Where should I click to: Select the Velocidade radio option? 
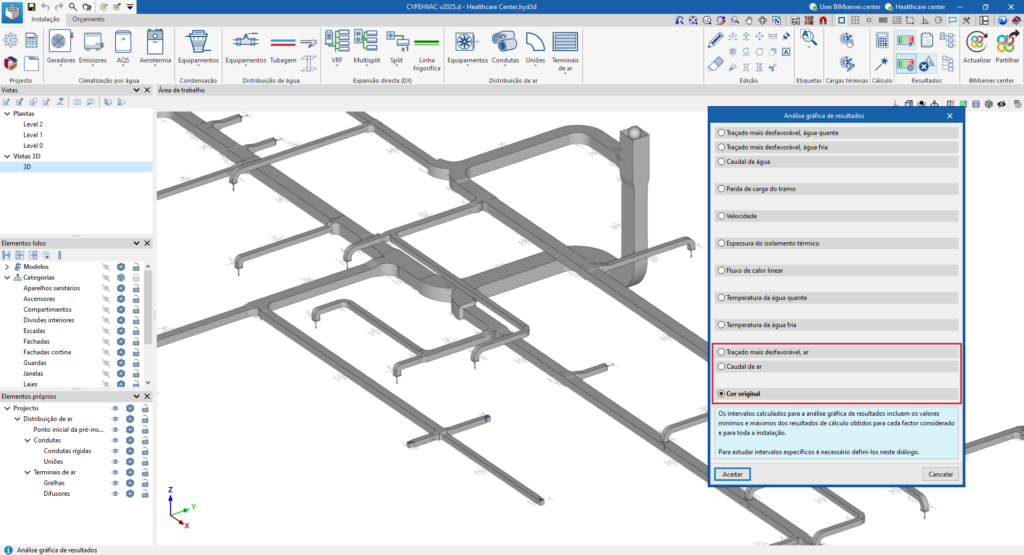tap(721, 215)
